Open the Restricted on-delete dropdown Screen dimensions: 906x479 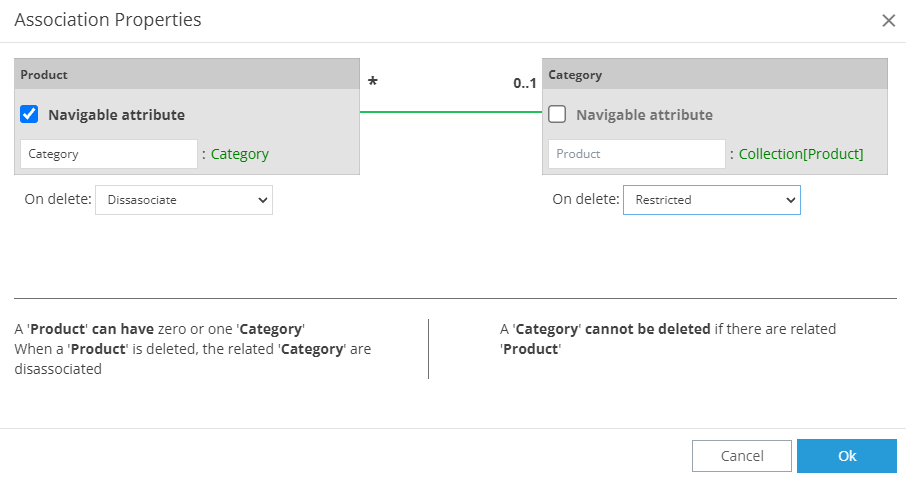tap(712, 200)
